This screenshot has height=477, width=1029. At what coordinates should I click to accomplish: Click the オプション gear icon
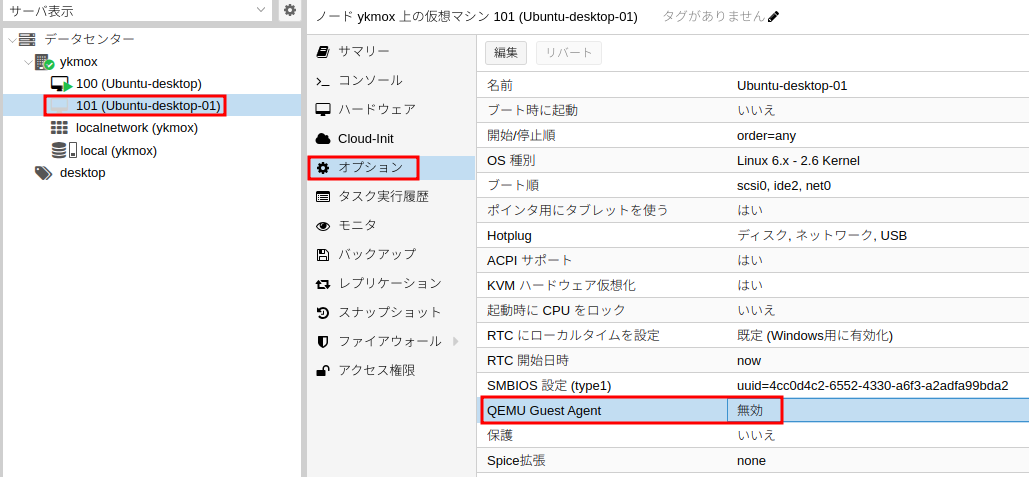pyautogui.click(x=322, y=168)
